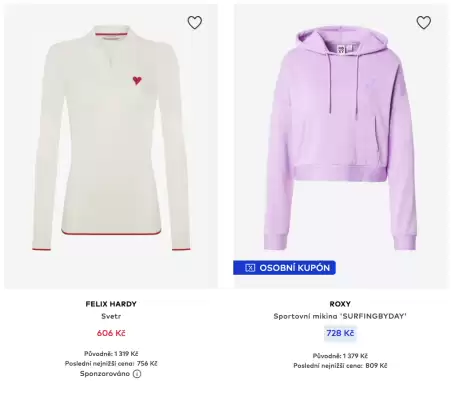Click the Původně: 1 379 Kč text
The width and height of the screenshot is (453, 400).
click(x=340, y=356)
